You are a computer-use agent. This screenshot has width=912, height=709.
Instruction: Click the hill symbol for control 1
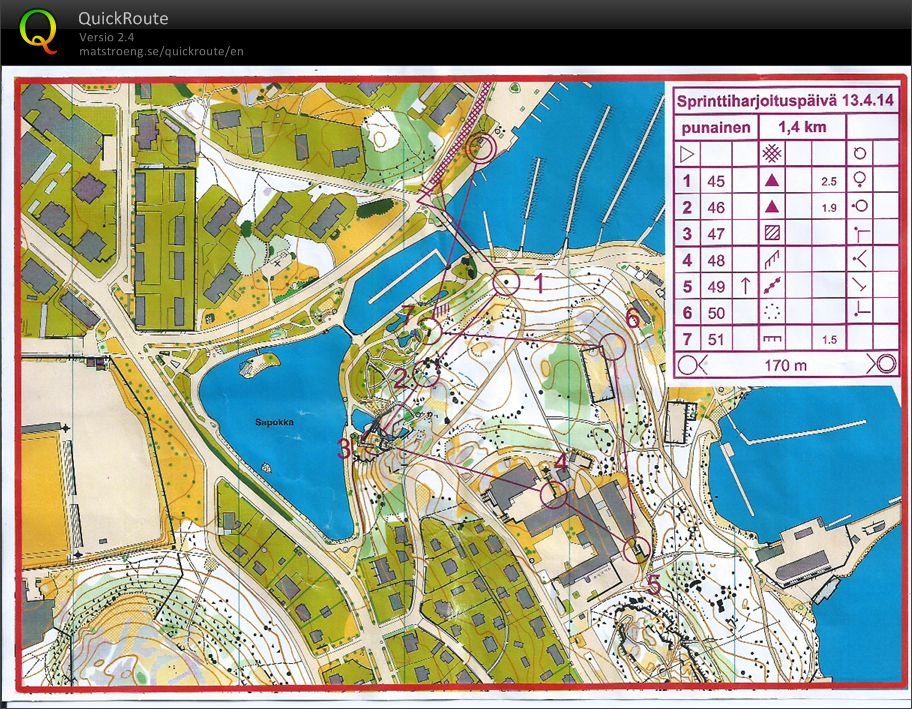[x=771, y=179]
